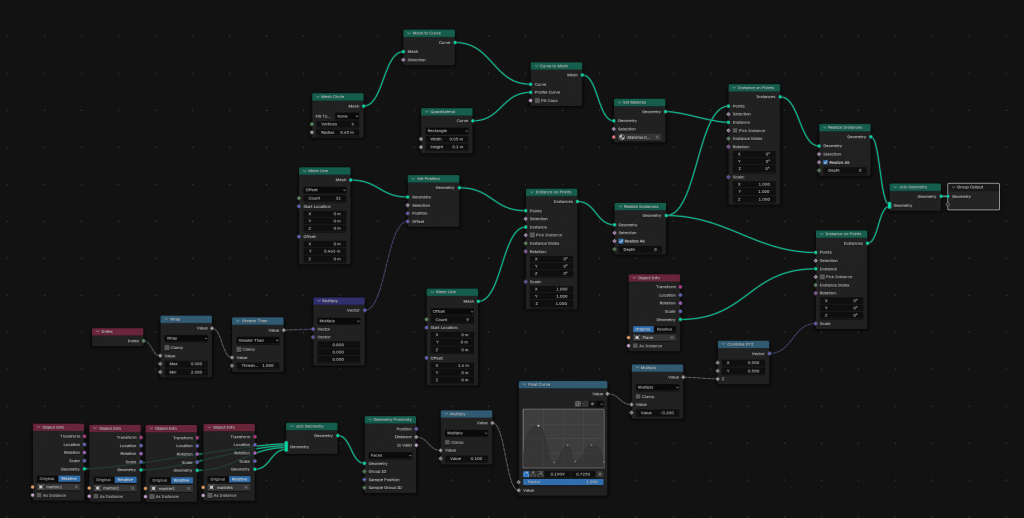Check As Instance on marble1 Object Info
Viewport: 1024px width, 518px height.
pyautogui.click(x=37, y=495)
